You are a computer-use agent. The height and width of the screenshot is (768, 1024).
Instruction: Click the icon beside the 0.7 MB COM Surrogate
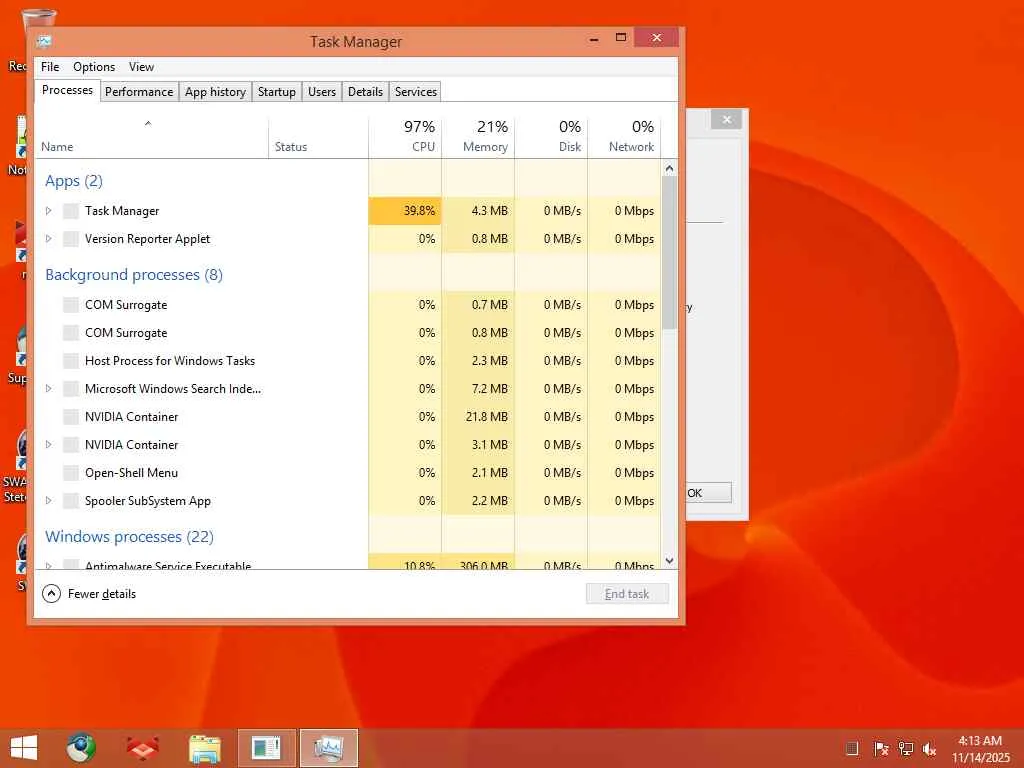click(71, 305)
